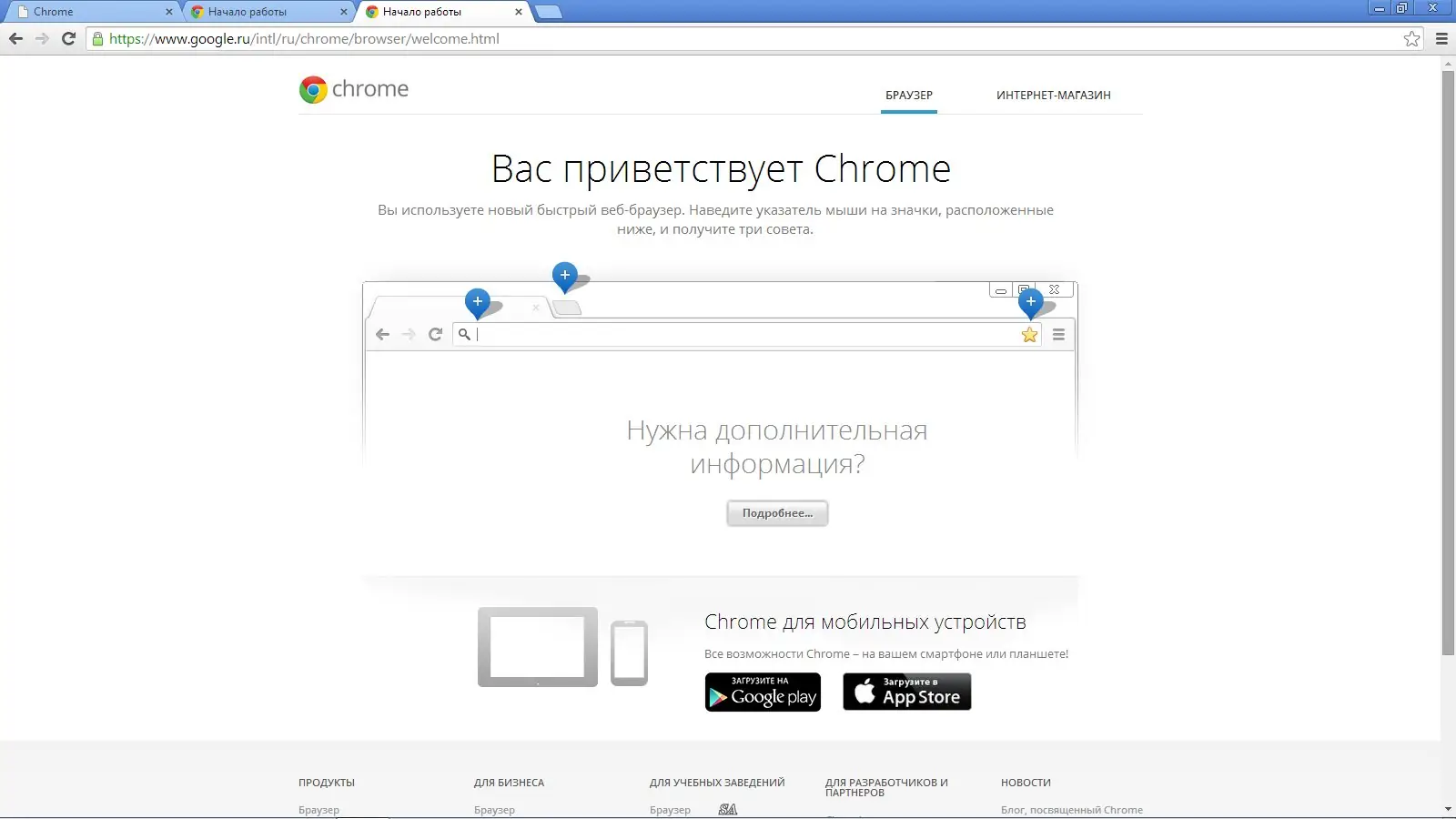Click the ДЛЯ РАЗРАБОТЧИКОВ И ПАРТНЕРОВ footer heading

pyautogui.click(x=886, y=787)
